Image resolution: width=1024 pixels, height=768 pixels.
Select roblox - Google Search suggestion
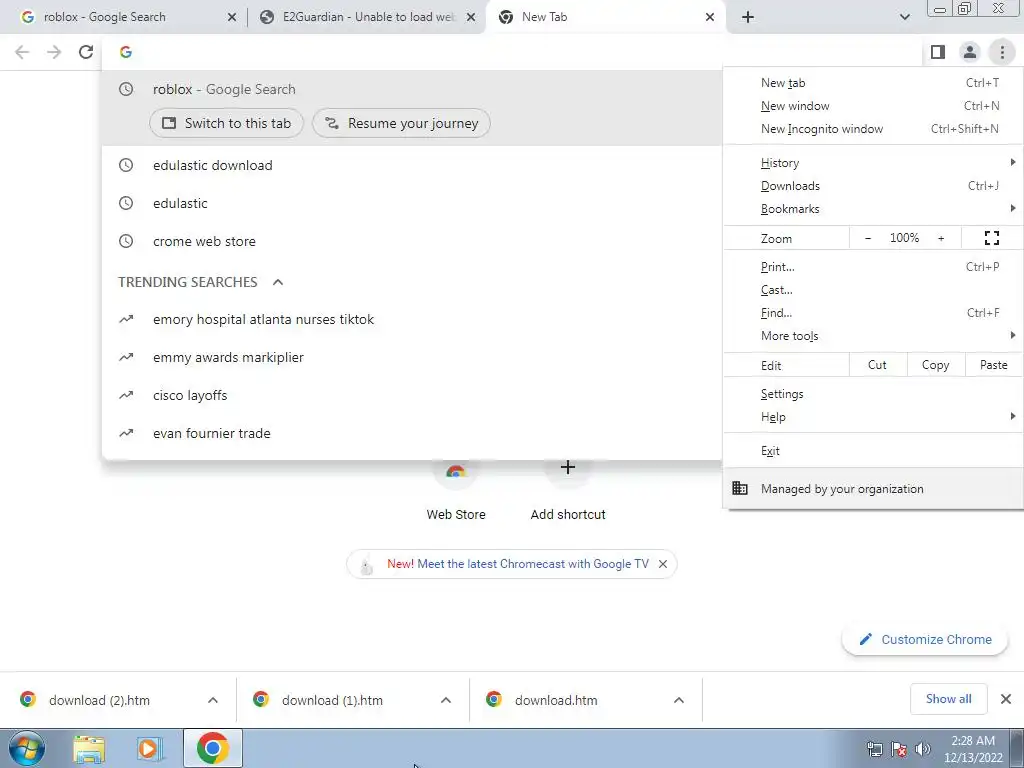coord(412,89)
